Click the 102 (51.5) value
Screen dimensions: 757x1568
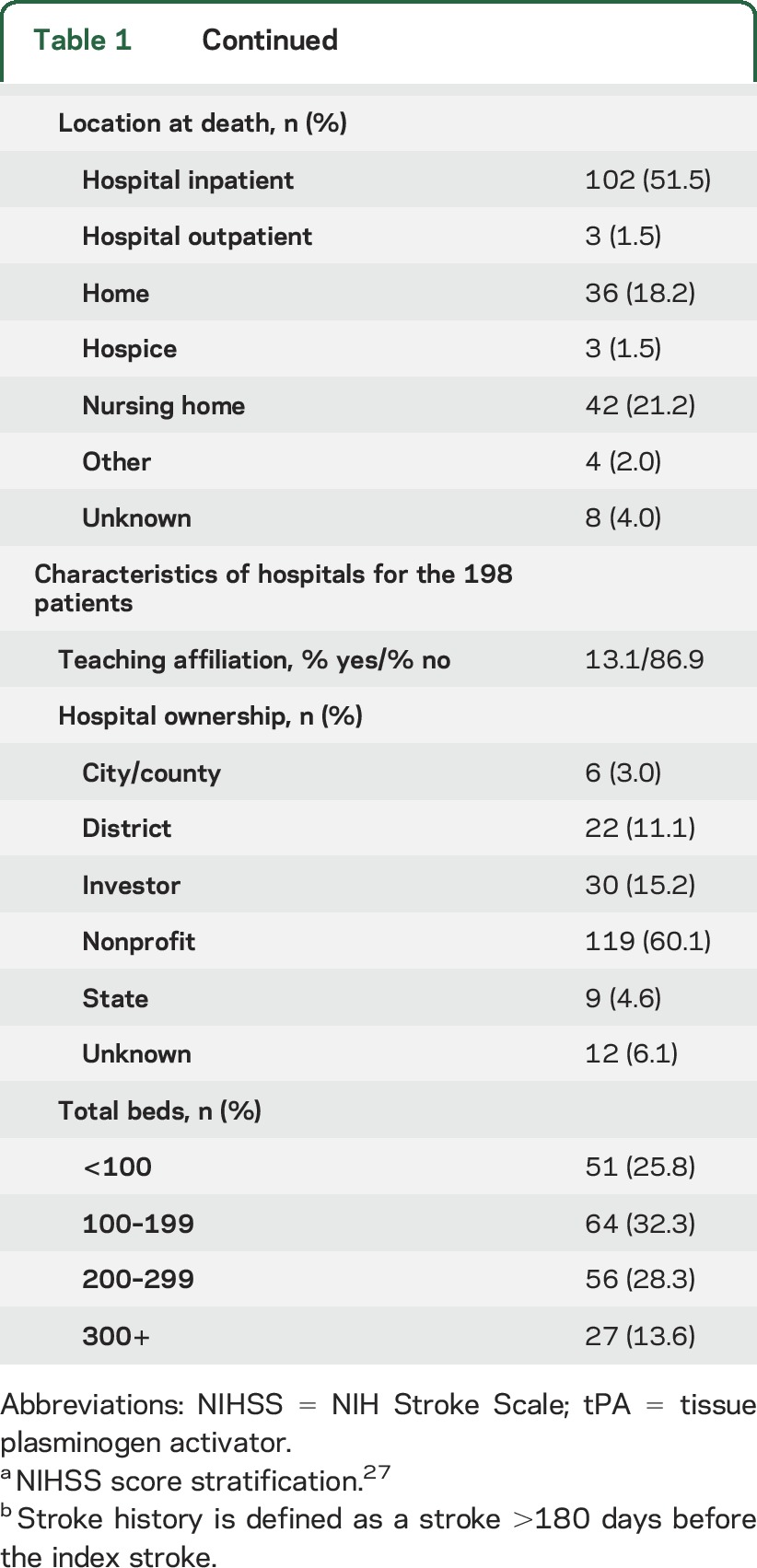click(647, 180)
